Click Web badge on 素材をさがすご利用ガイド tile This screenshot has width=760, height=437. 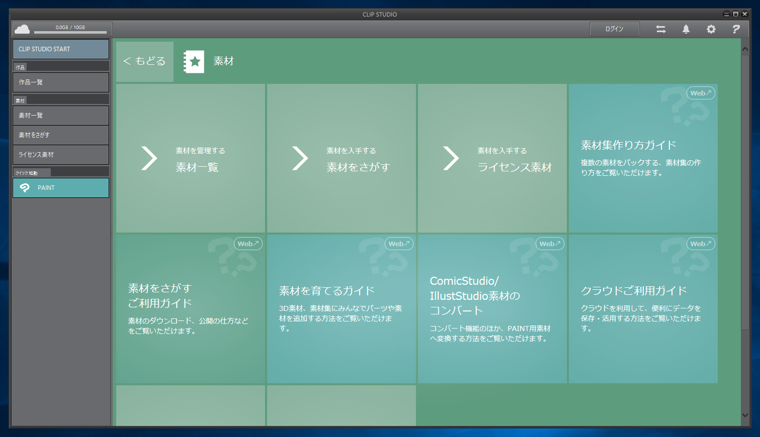[x=248, y=244]
